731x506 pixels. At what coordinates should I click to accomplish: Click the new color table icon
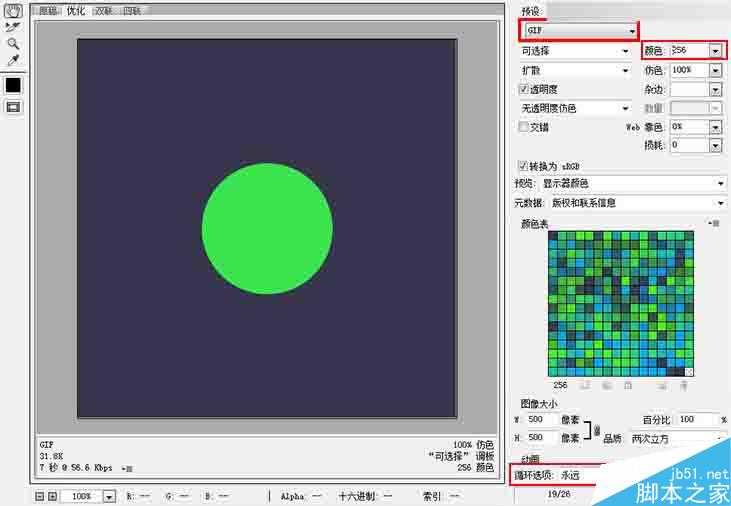[662, 385]
